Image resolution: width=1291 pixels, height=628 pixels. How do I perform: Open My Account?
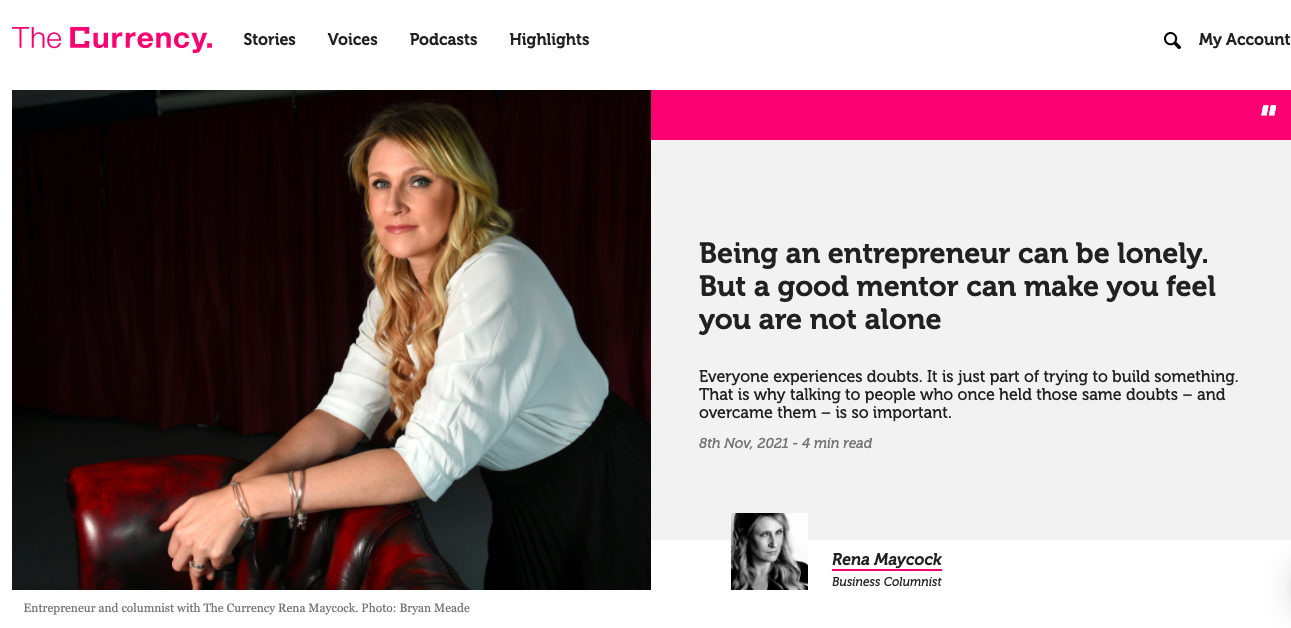[1244, 40]
